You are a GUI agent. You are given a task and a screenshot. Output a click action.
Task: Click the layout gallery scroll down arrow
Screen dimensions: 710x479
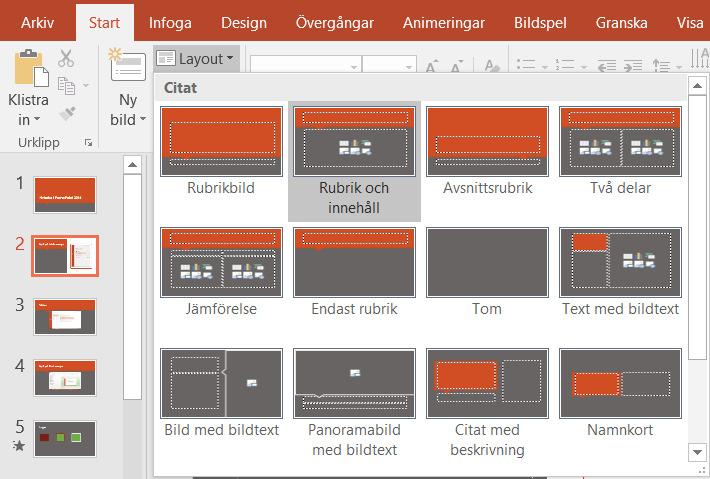[697, 452]
